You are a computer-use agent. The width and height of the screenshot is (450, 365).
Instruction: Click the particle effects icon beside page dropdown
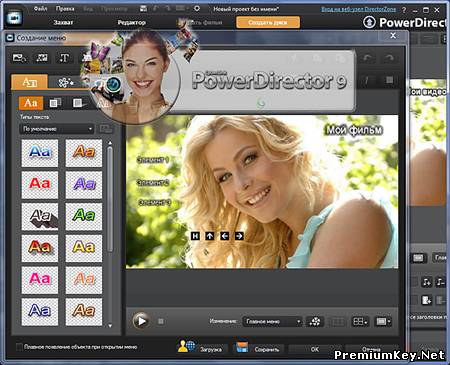pos(314,321)
